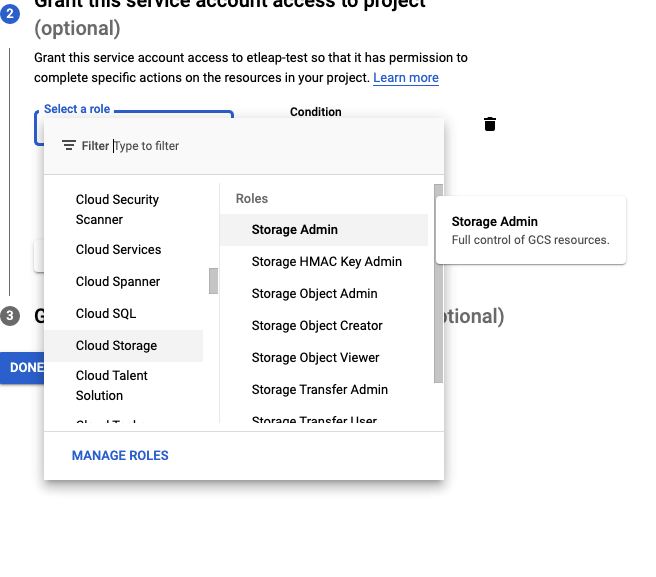Choose Storage Object Viewer role
Screen dimensions: 656x577
tap(315, 357)
